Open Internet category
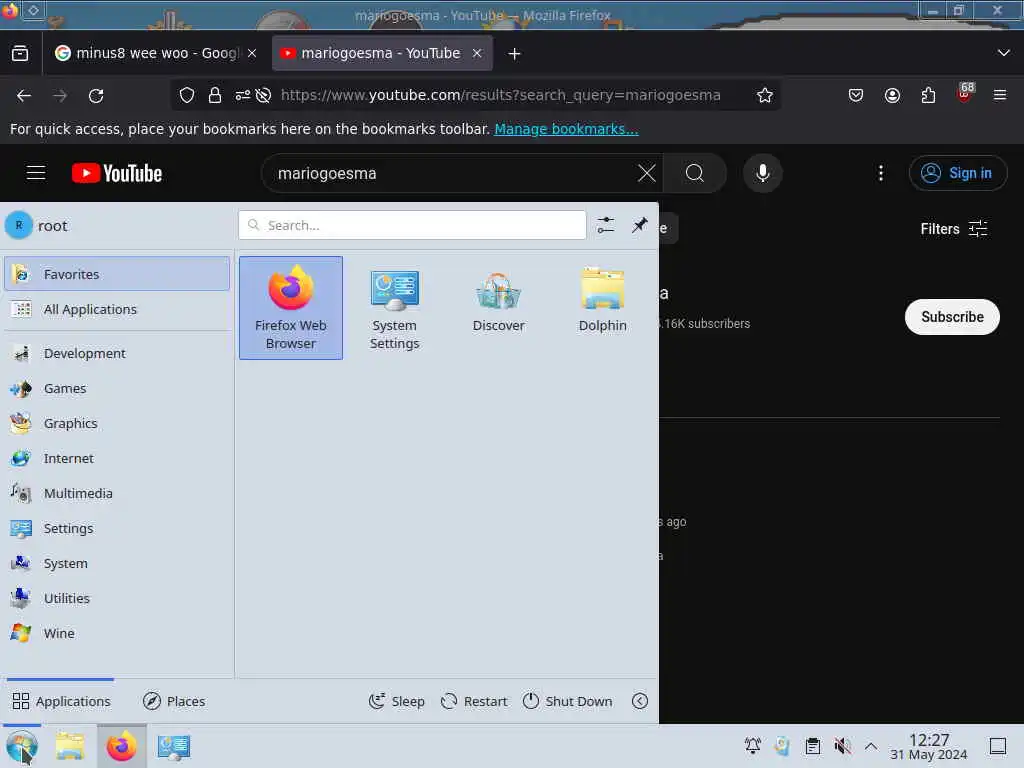This screenshot has height=768, width=1024. coord(117,458)
